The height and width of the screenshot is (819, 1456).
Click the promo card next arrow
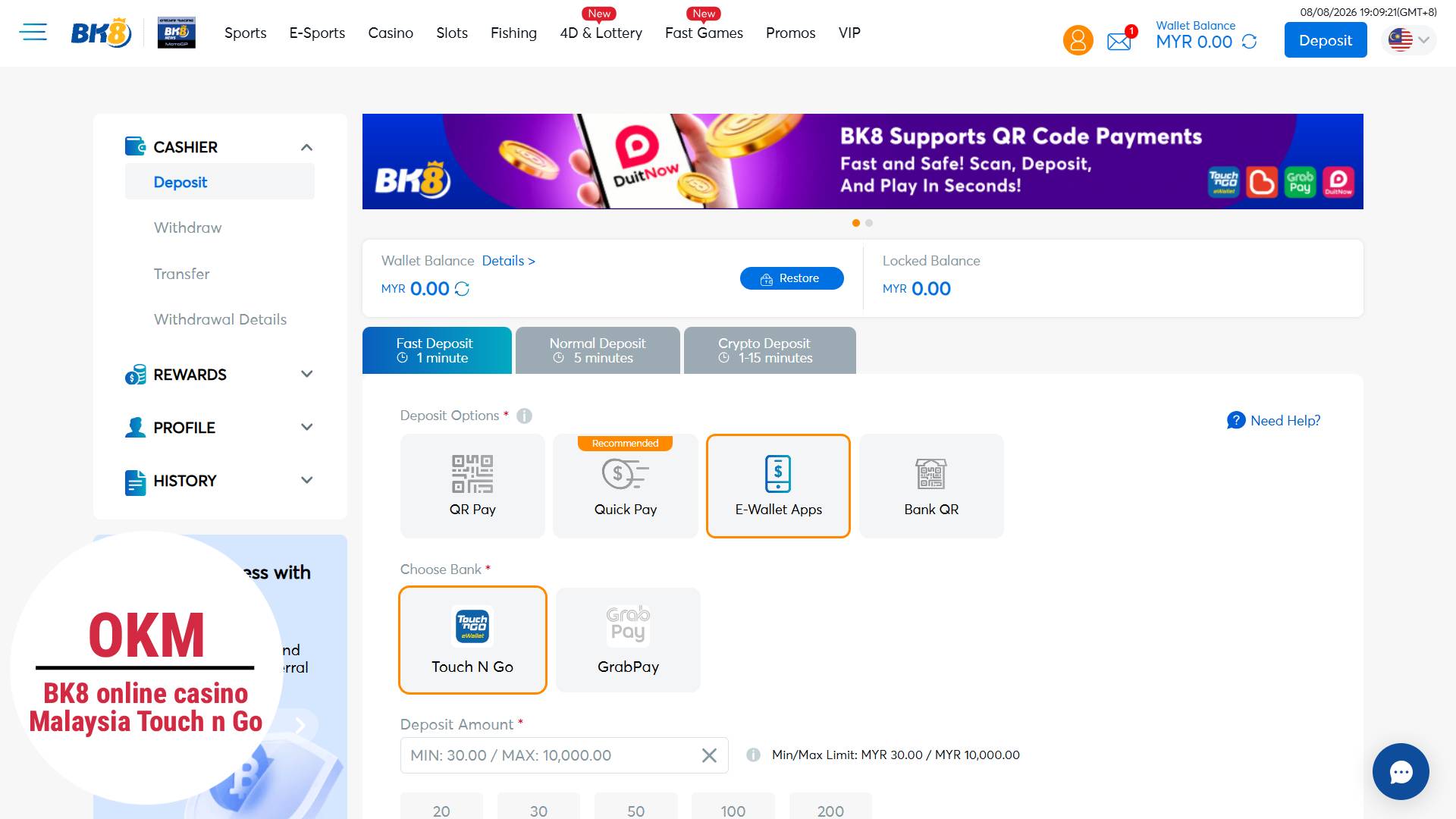click(x=300, y=726)
